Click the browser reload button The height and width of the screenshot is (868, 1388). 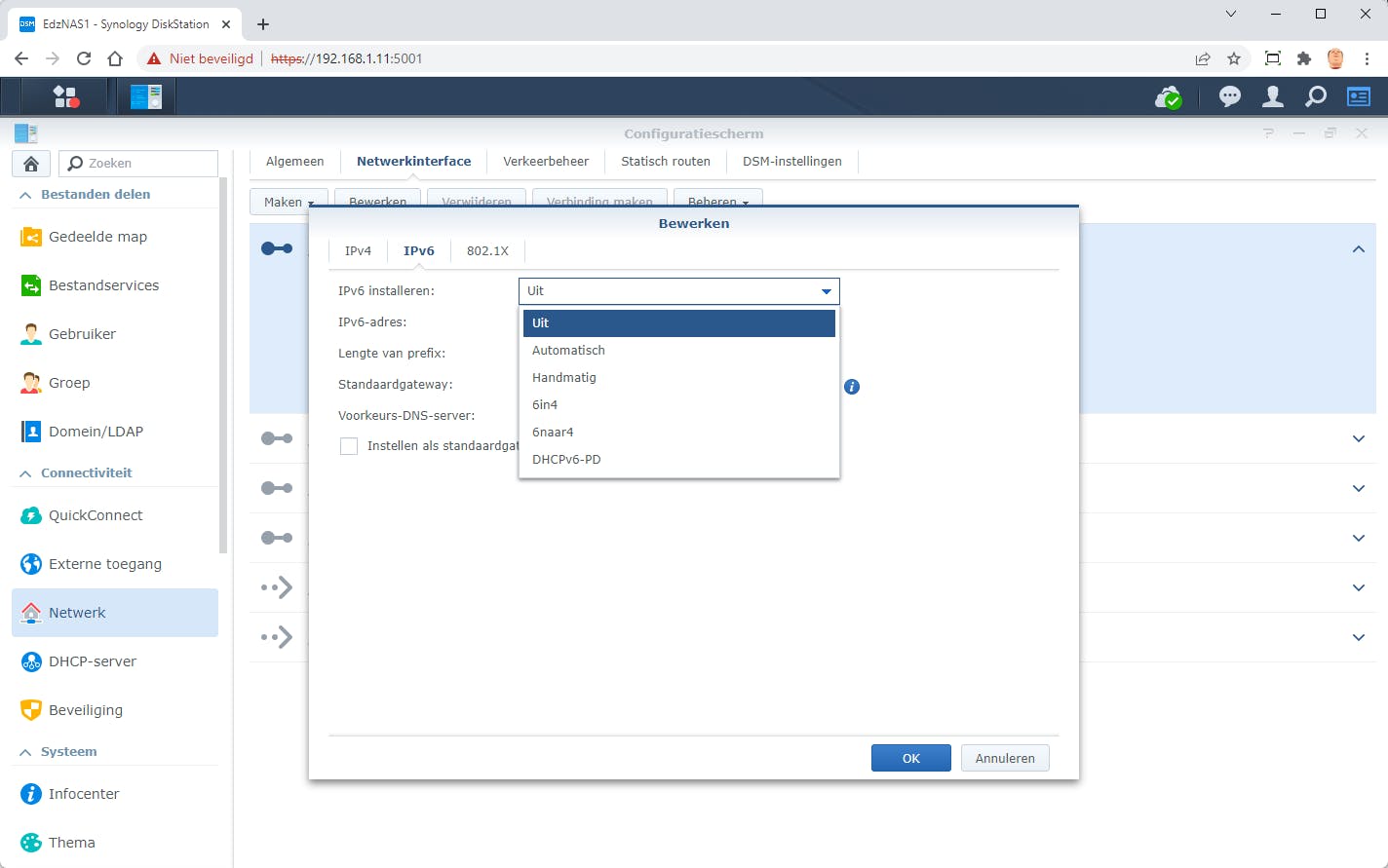click(x=84, y=58)
